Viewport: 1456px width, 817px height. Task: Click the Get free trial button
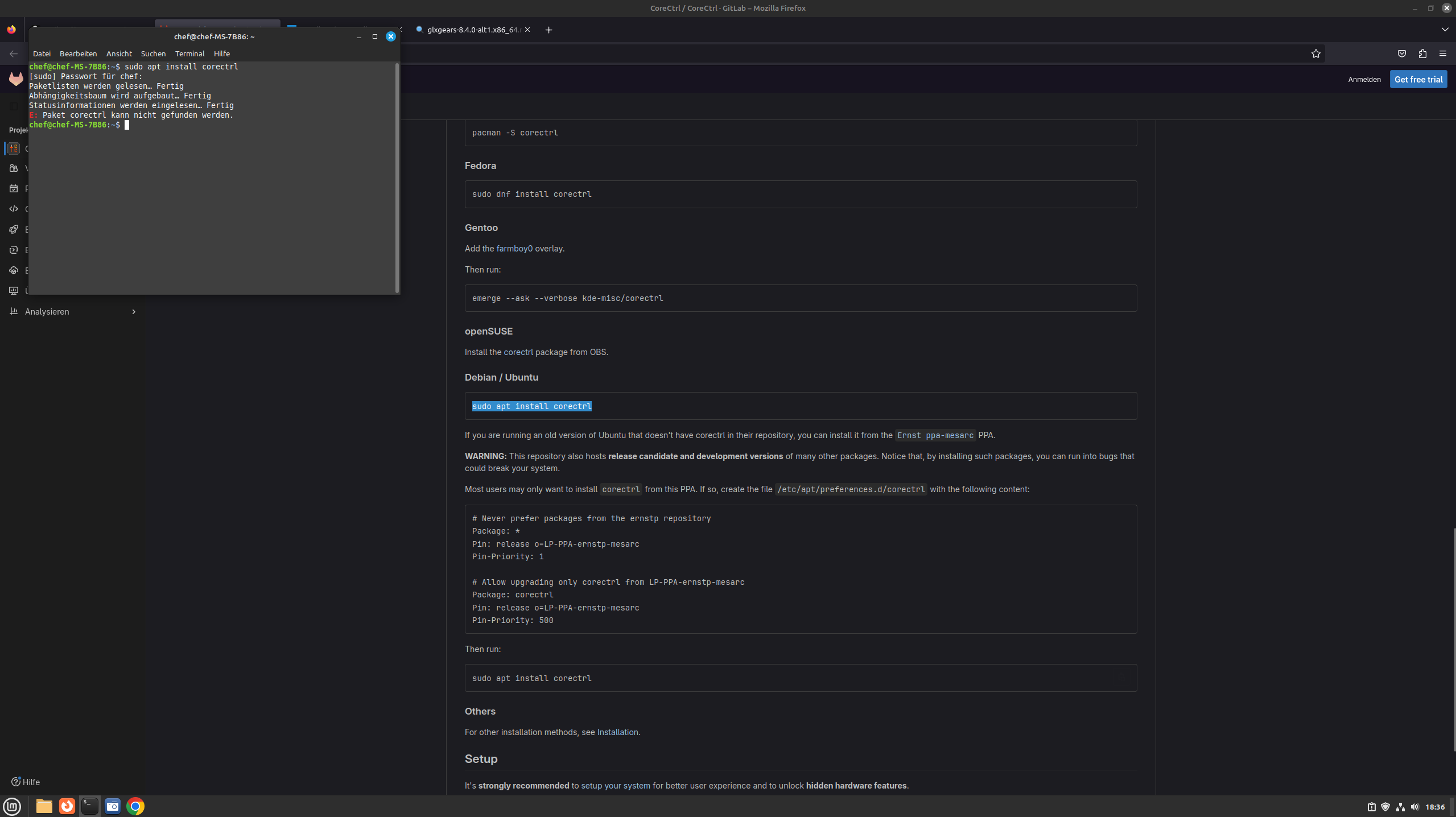click(x=1418, y=79)
